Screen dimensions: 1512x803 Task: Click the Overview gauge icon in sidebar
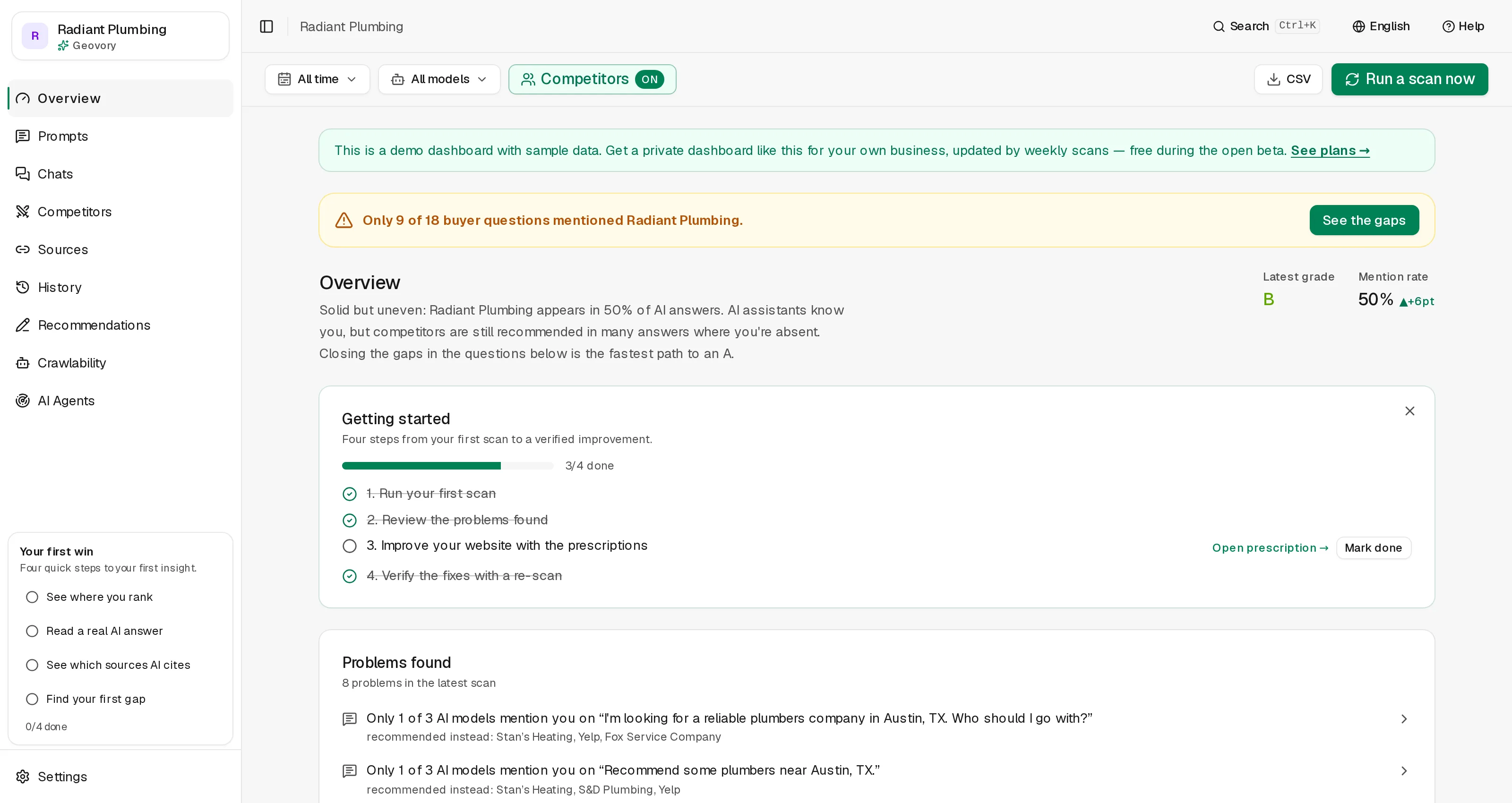[x=23, y=99]
